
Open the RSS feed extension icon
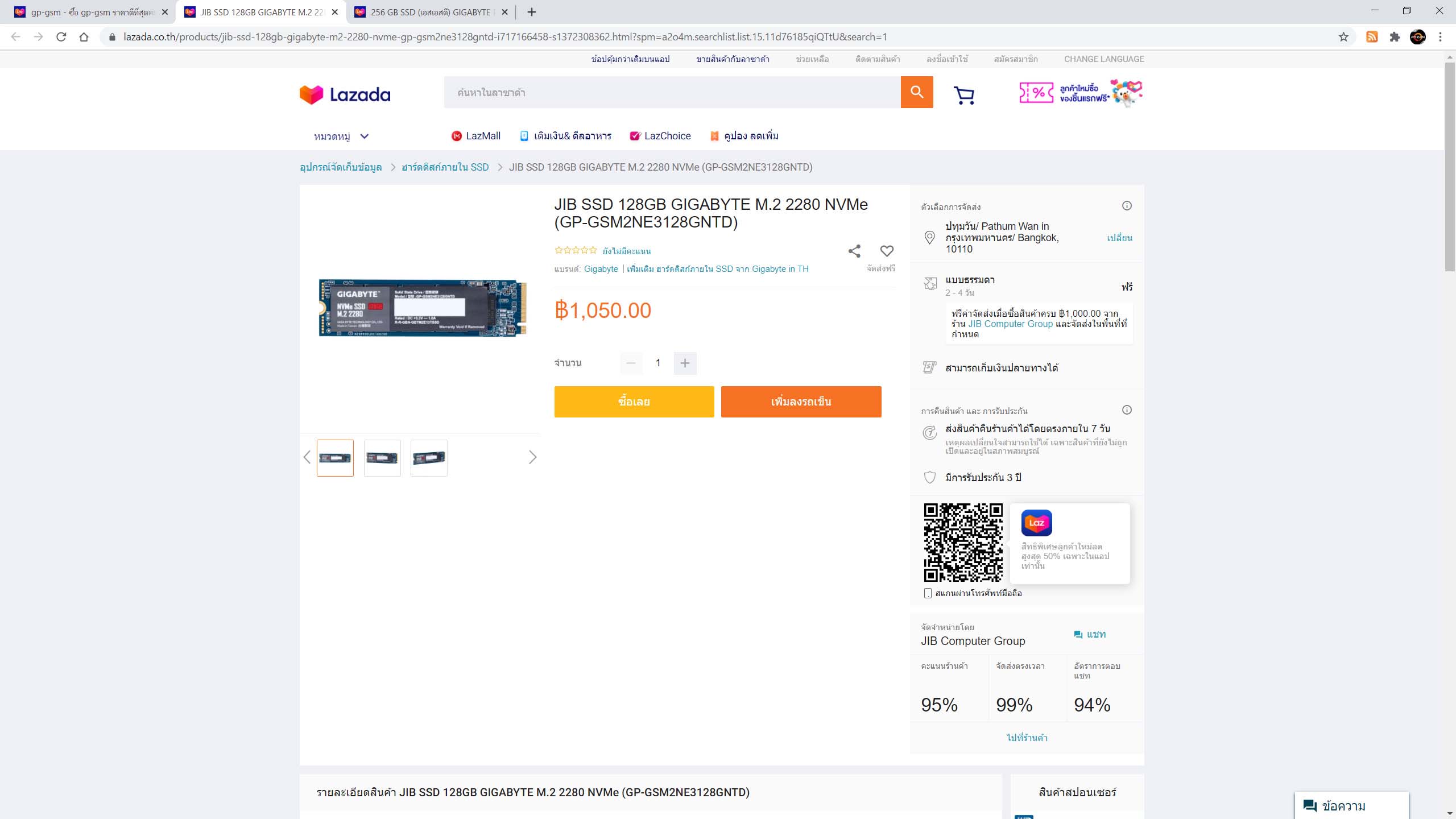tap(1372, 37)
